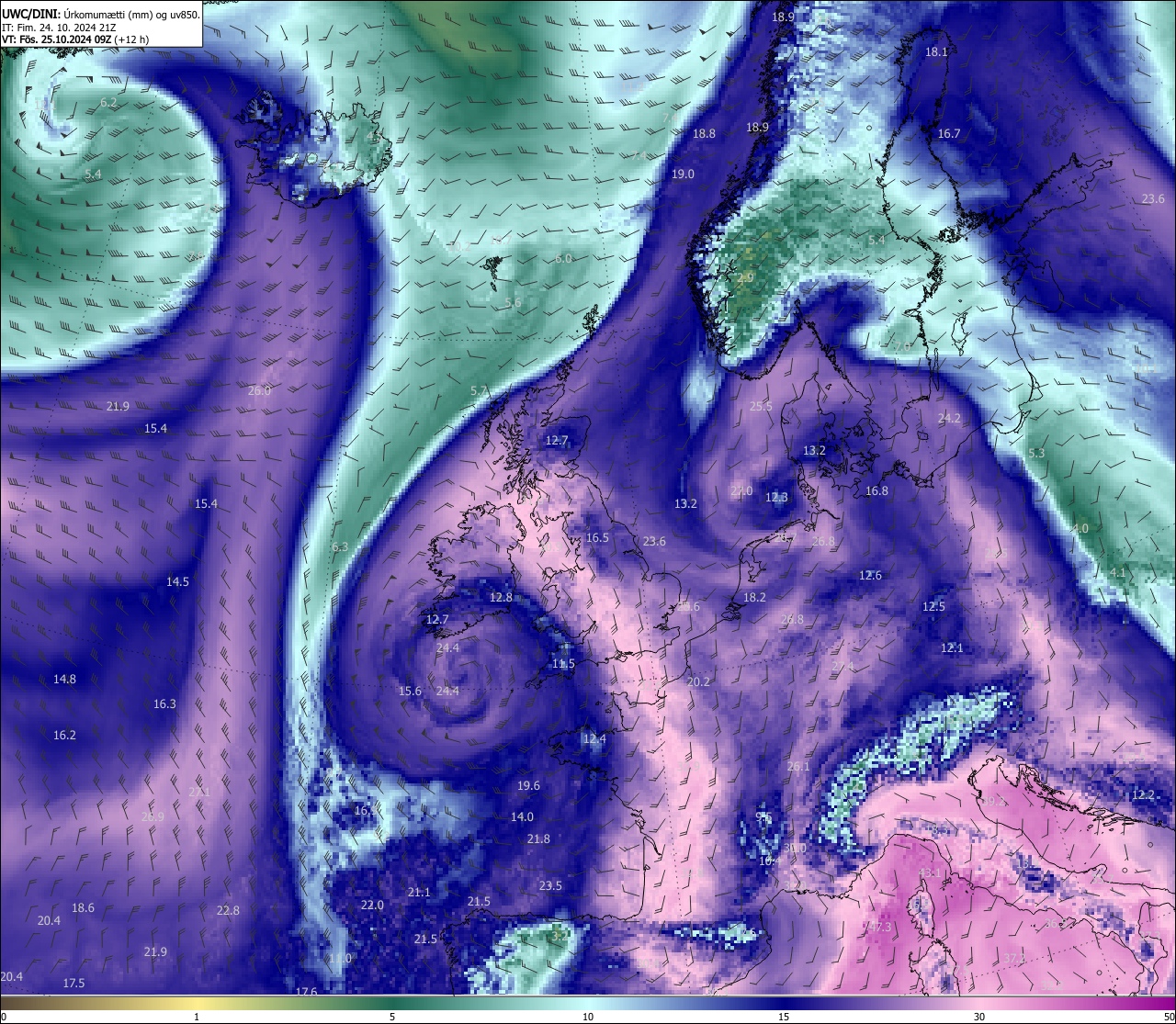Click the 24.2 value over the Baltic
Image resolution: width=1176 pixels, height=1024 pixels.
click(x=949, y=418)
